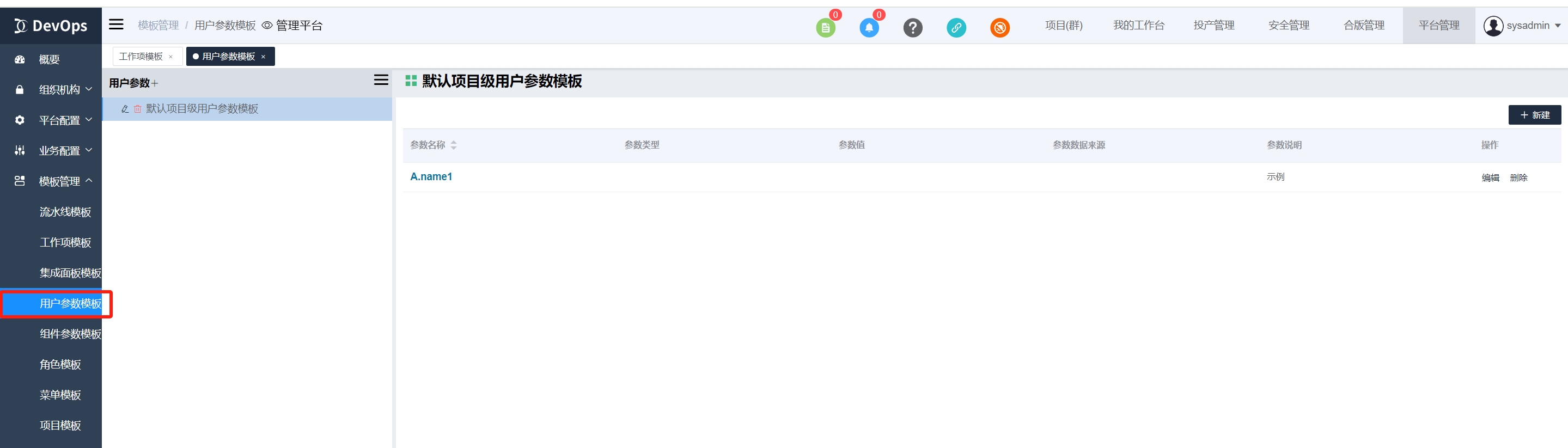This screenshot has height=448, width=1568.
Task: Click the 模板管理 breadcrumb
Action: [x=158, y=26]
